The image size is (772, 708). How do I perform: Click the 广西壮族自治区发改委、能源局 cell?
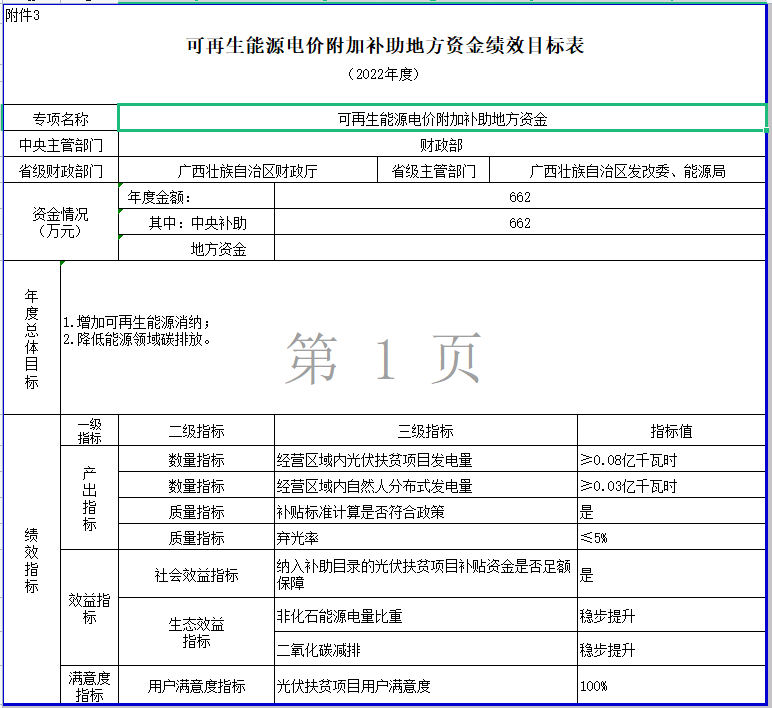click(627, 171)
